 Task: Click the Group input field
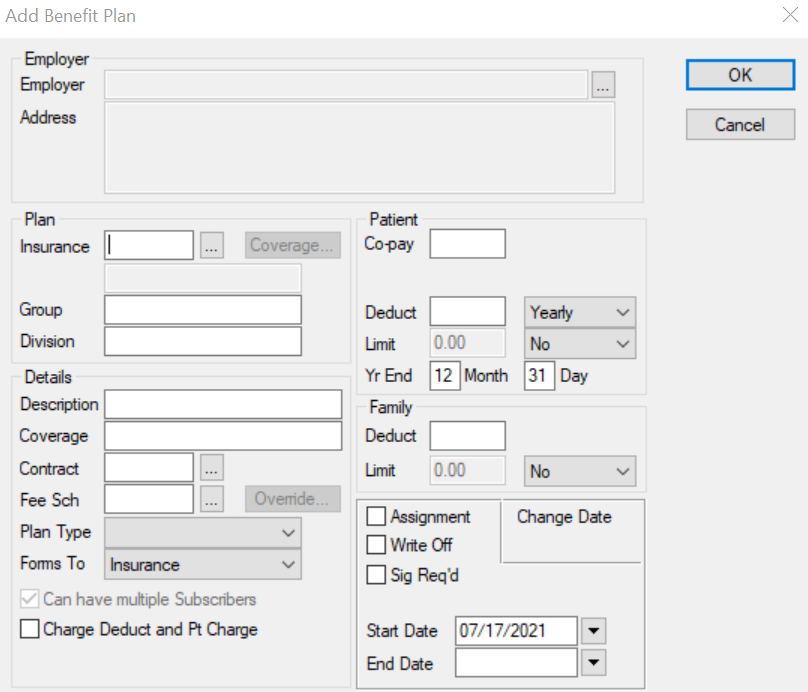tap(202, 310)
